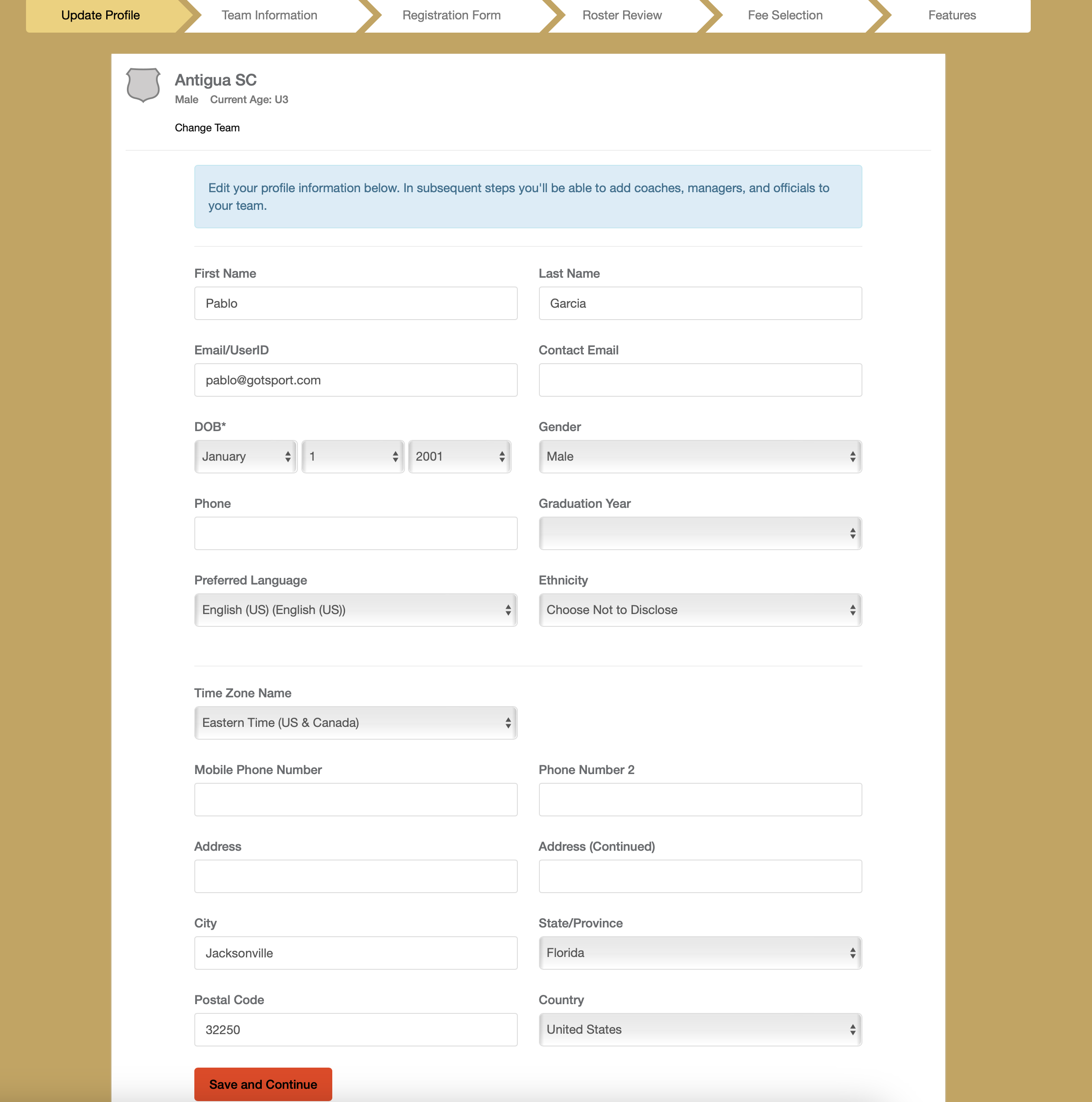Go to the Team Information step
This screenshot has width=1092, height=1102.
pyautogui.click(x=269, y=15)
